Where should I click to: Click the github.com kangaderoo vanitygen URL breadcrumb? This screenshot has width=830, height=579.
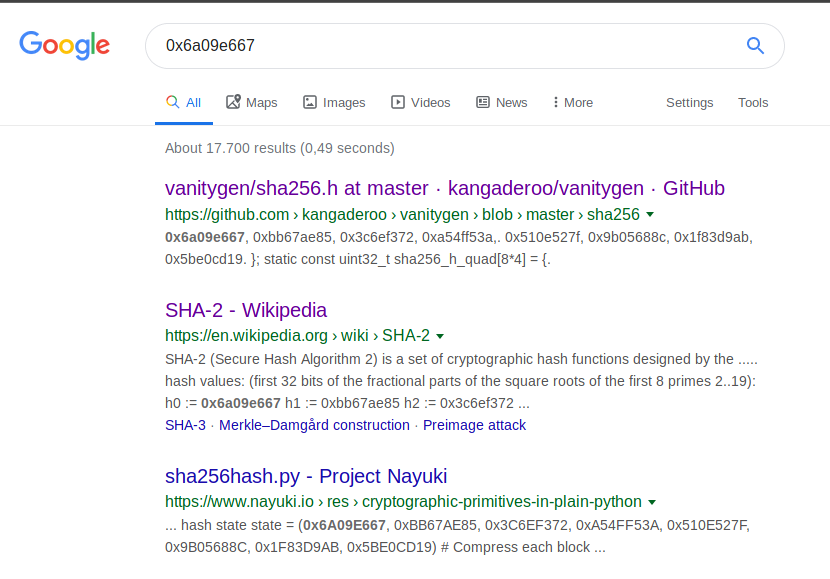pos(402,214)
